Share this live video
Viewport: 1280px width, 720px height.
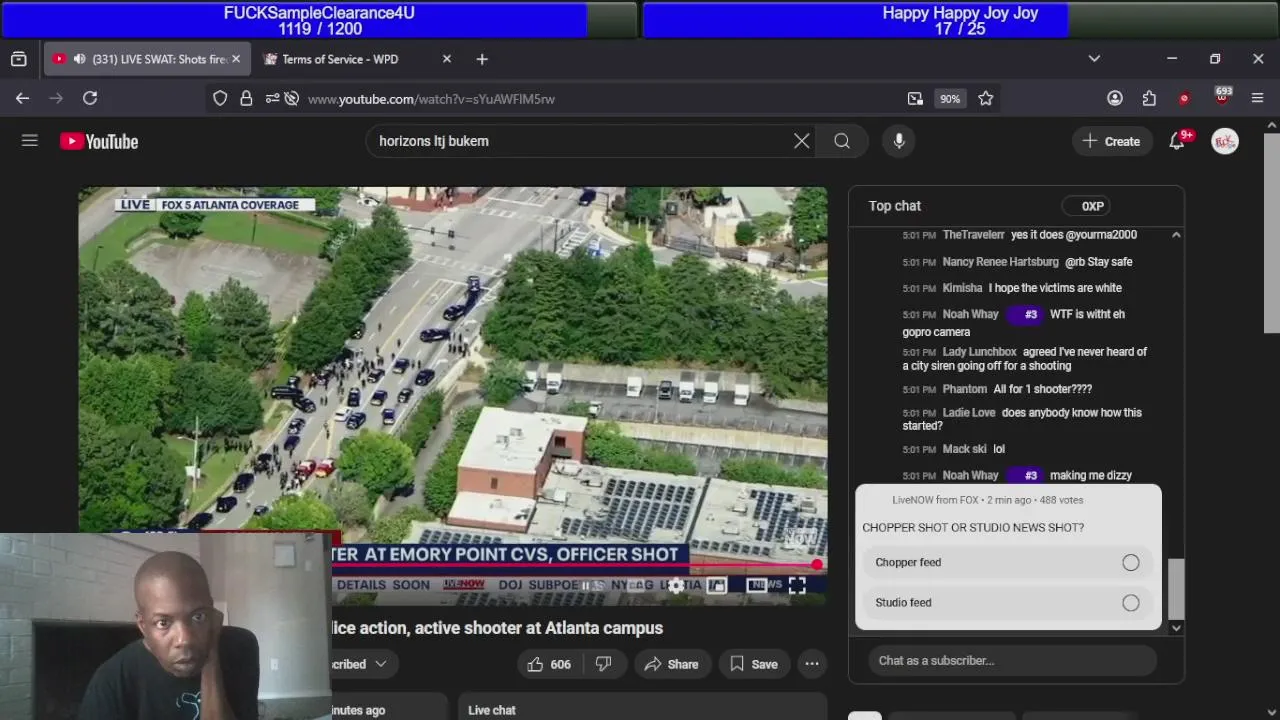click(x=672, y=664)
